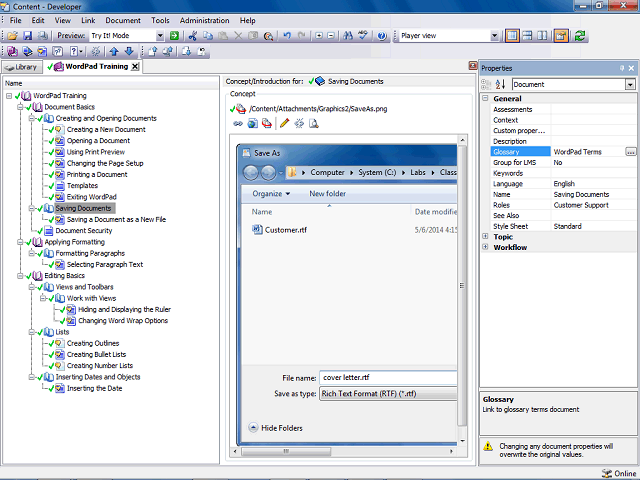Select the WordPad Training tab
The height and width of the screenshot is (480, 640).
pos(93,67)
